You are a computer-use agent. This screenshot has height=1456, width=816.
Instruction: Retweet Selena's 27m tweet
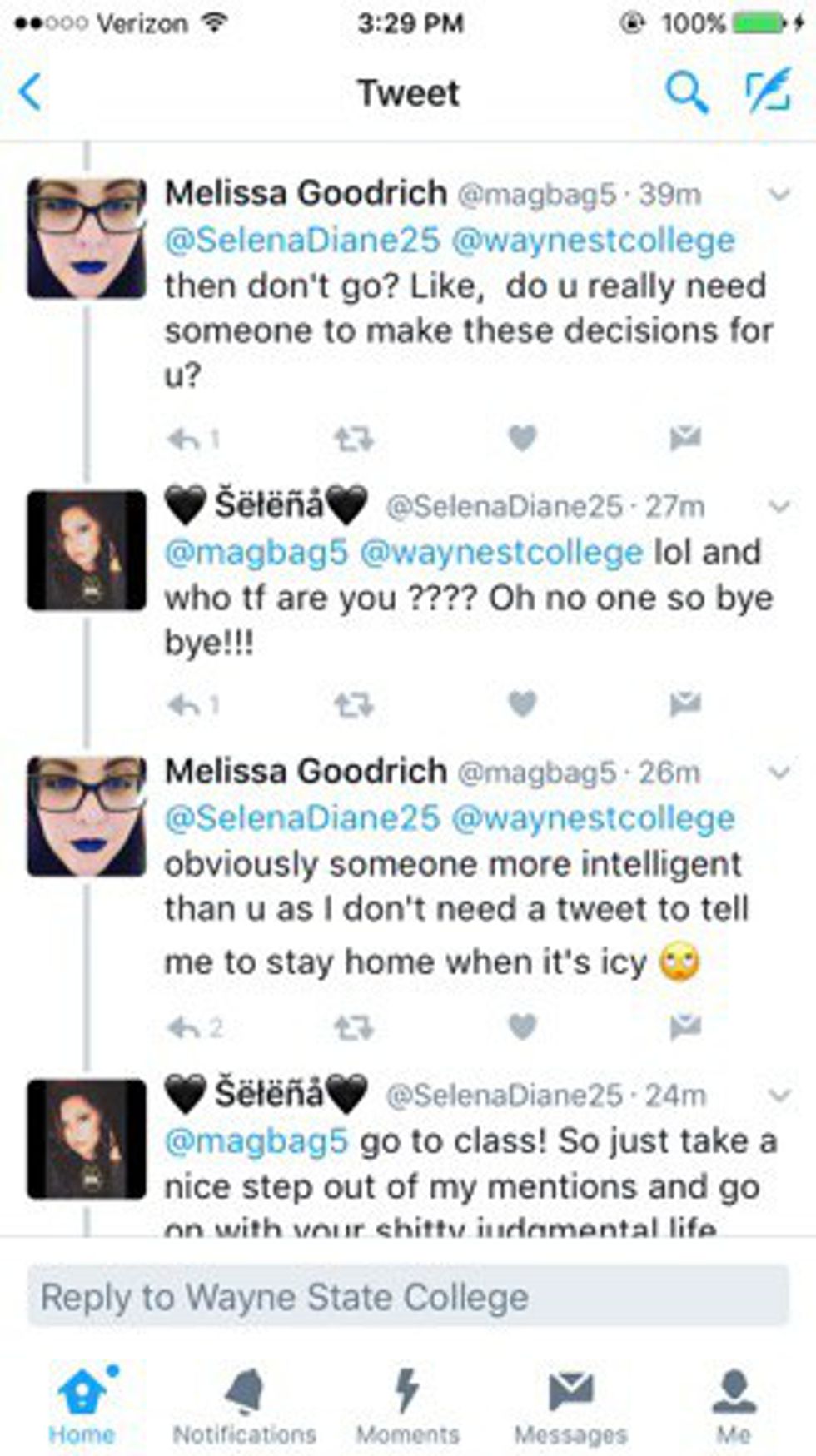354,705
